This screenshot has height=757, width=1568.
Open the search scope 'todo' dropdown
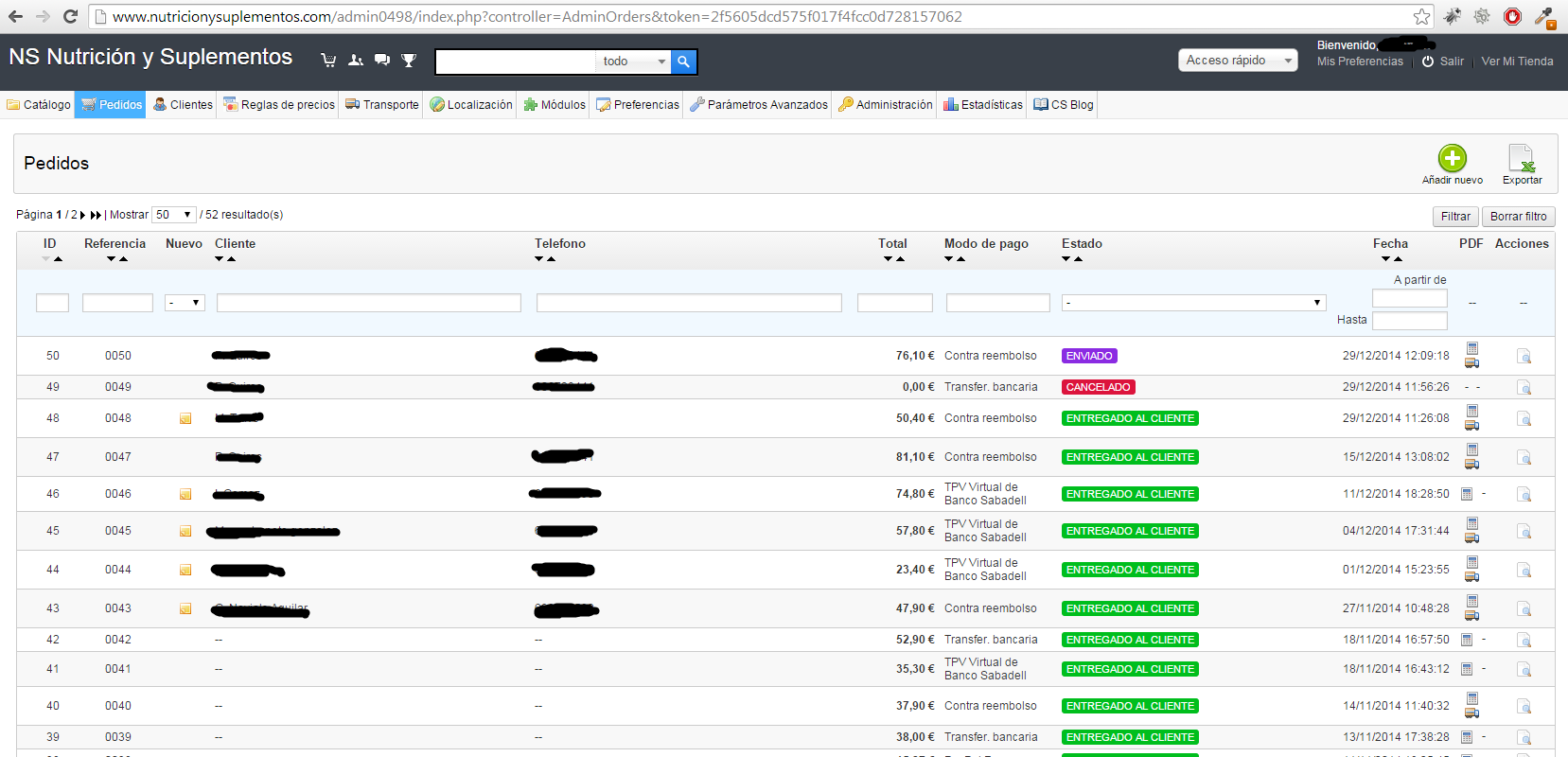click(x=633, y=62)
